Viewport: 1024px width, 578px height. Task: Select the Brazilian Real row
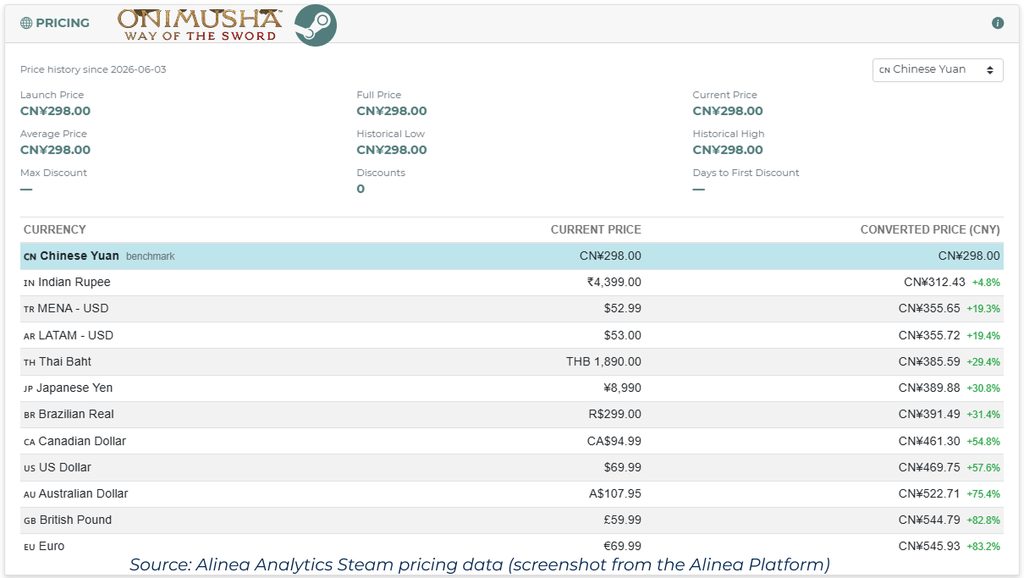511,414
